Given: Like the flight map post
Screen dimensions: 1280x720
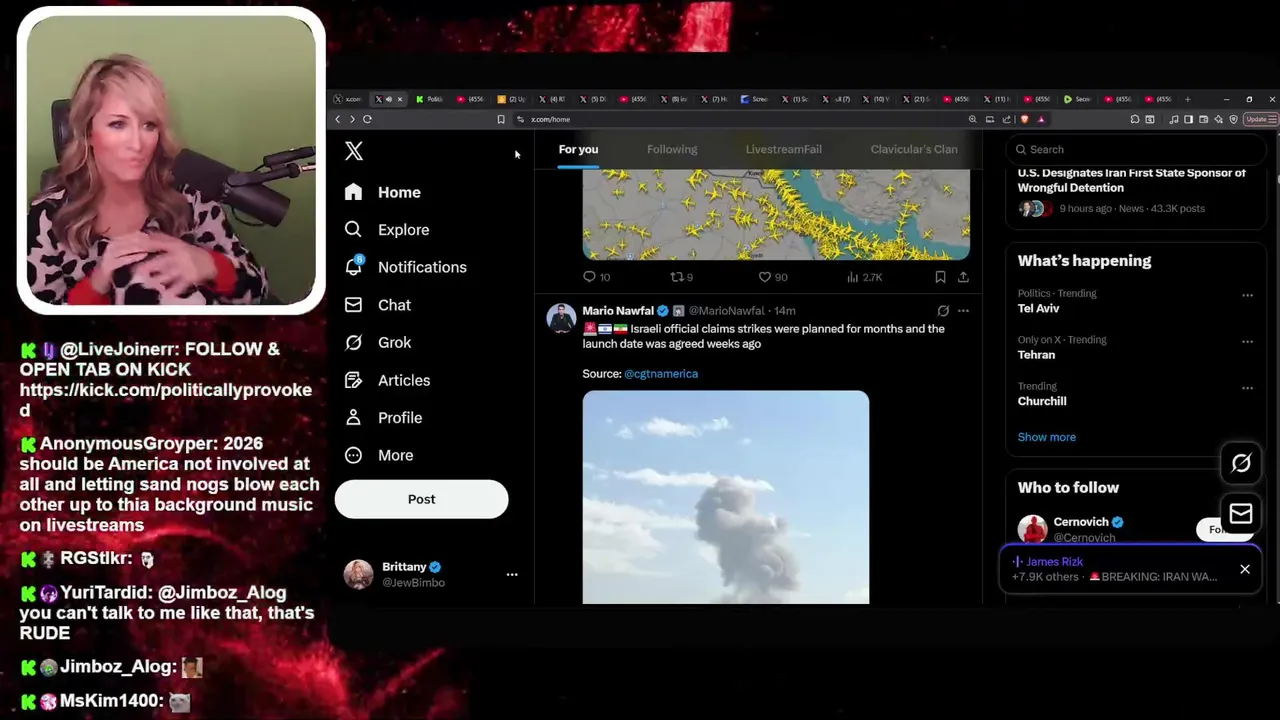Looking at the screenshot, I should click(x=772, y=277).
